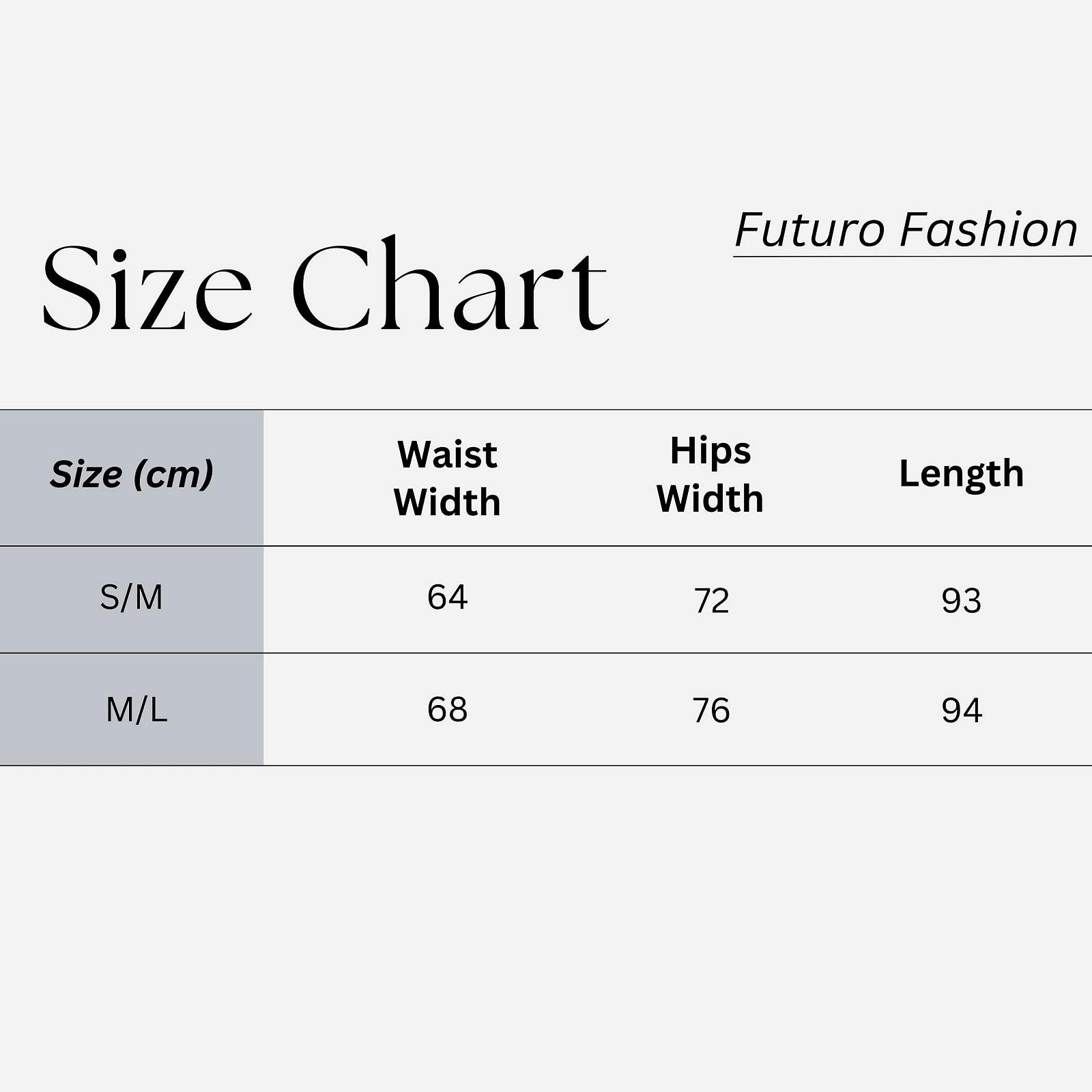Click the M/L hips width value 76

point(711,711)
